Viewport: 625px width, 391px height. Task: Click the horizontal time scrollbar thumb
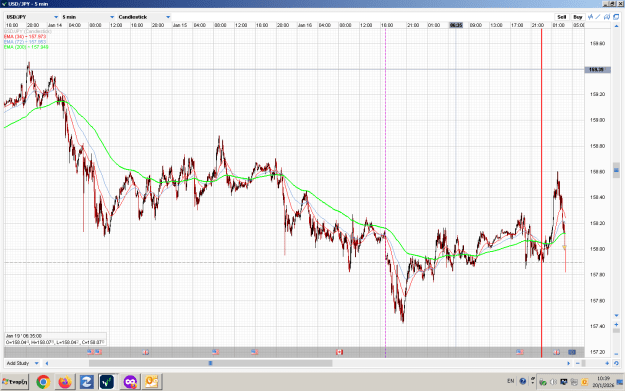click(x=210, y=363)
